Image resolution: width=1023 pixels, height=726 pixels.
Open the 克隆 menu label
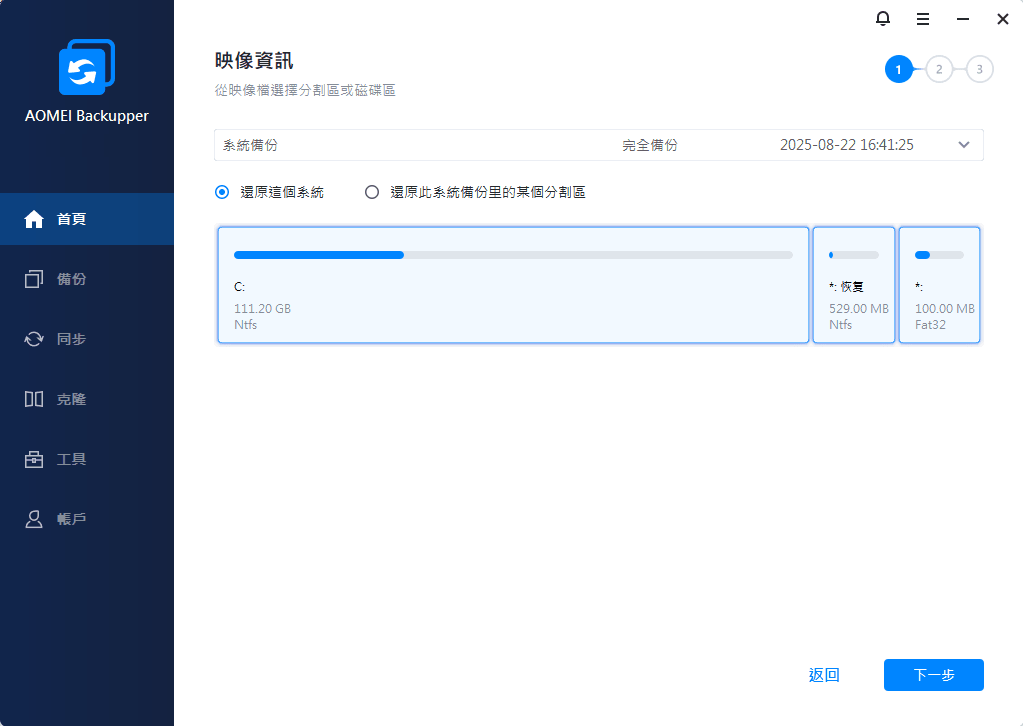[71, 399]
